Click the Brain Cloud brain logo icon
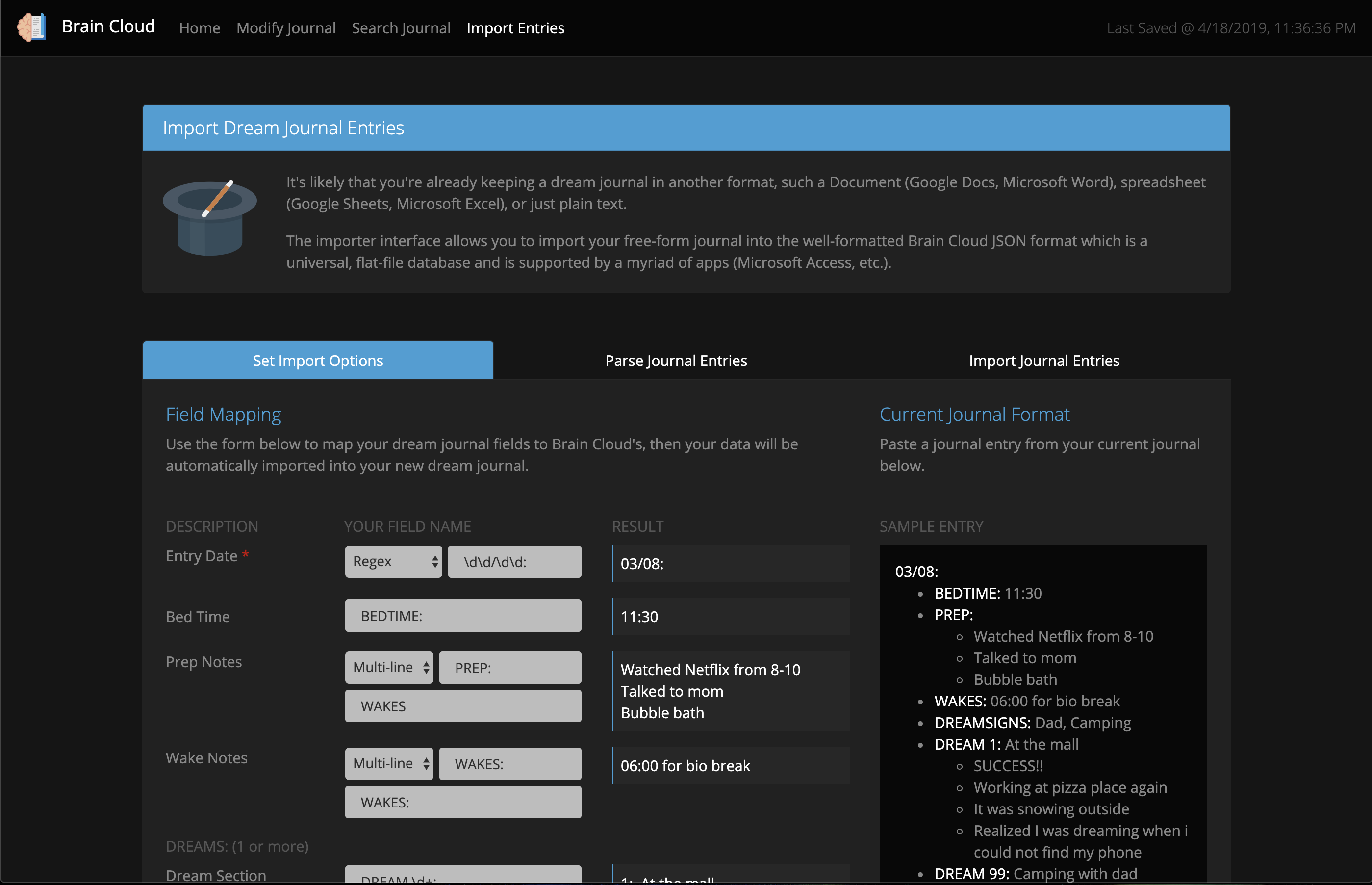 (x=31, y=27)
